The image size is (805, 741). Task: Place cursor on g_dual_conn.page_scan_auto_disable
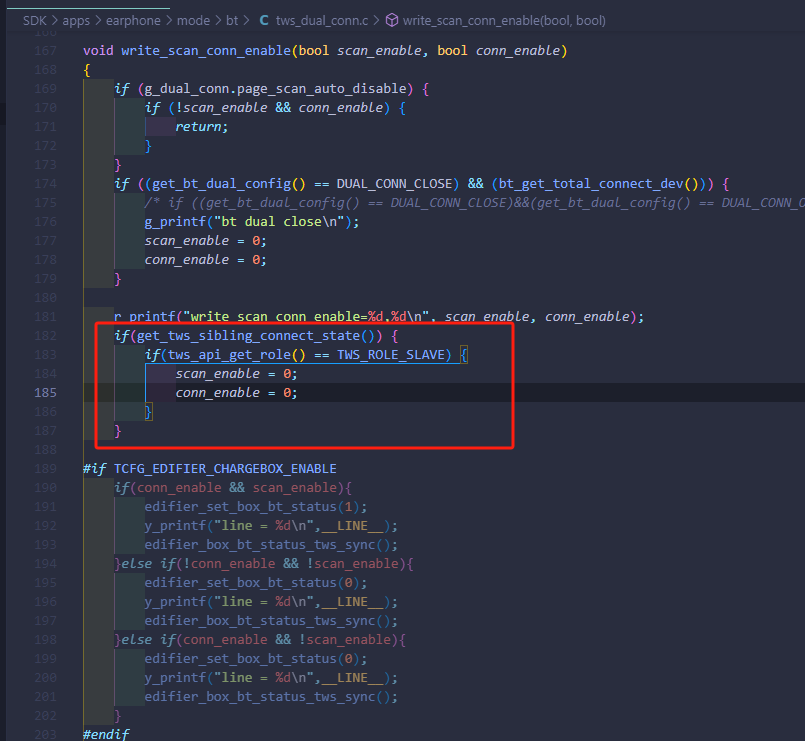point(275,89)
